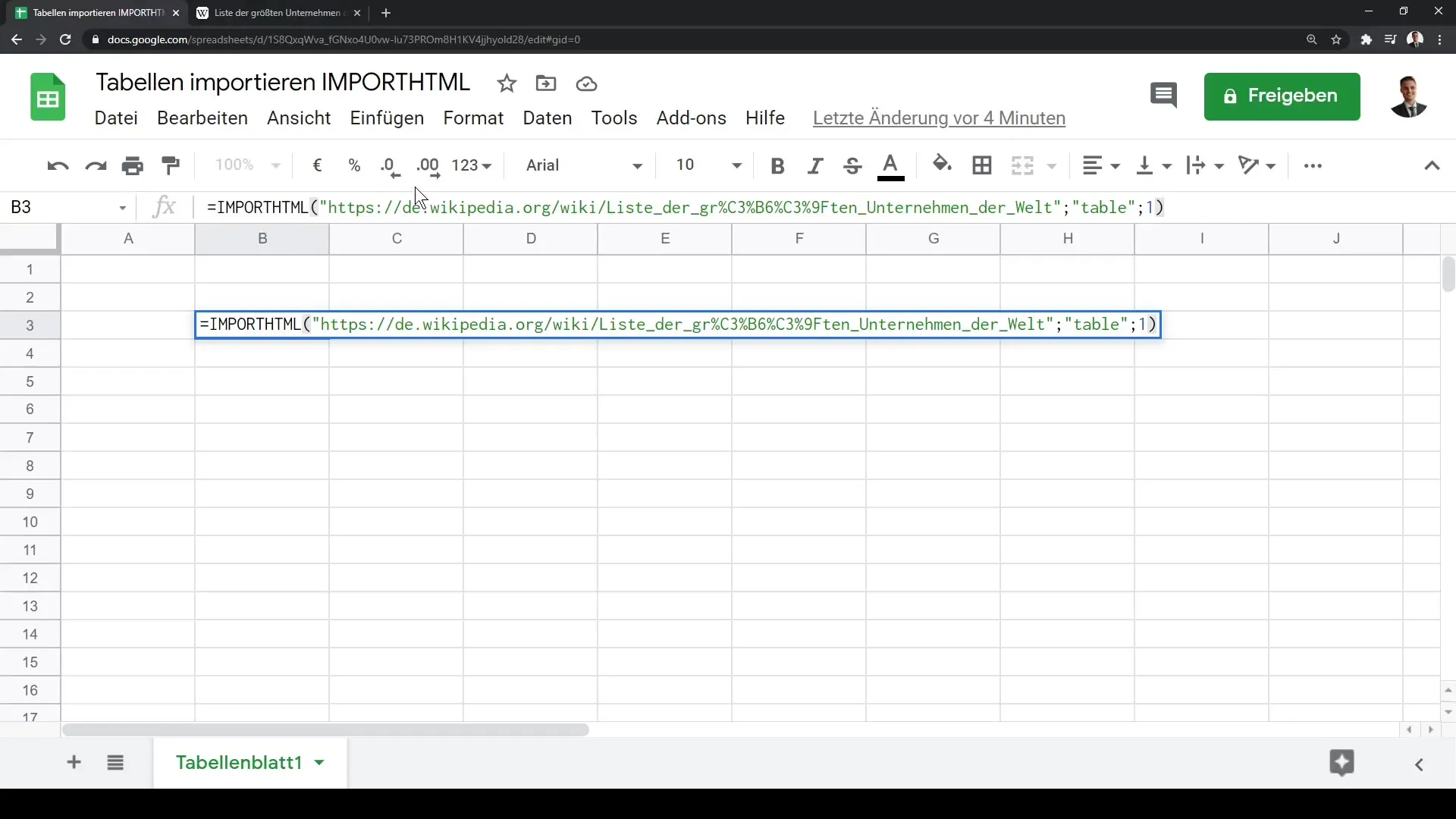Bookmark this page with the star icon
The image size is (1456, 819).
coord(1336,39)
